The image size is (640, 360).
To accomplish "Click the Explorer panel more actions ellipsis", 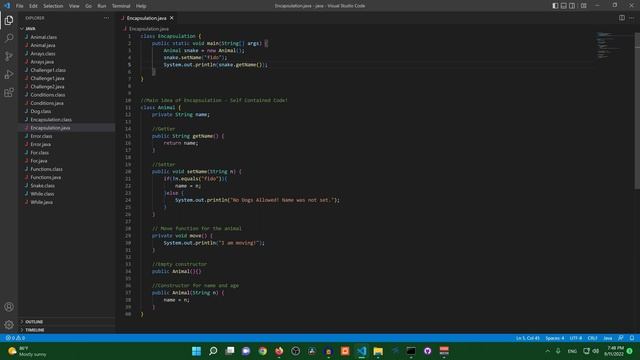I will (106, 18).
